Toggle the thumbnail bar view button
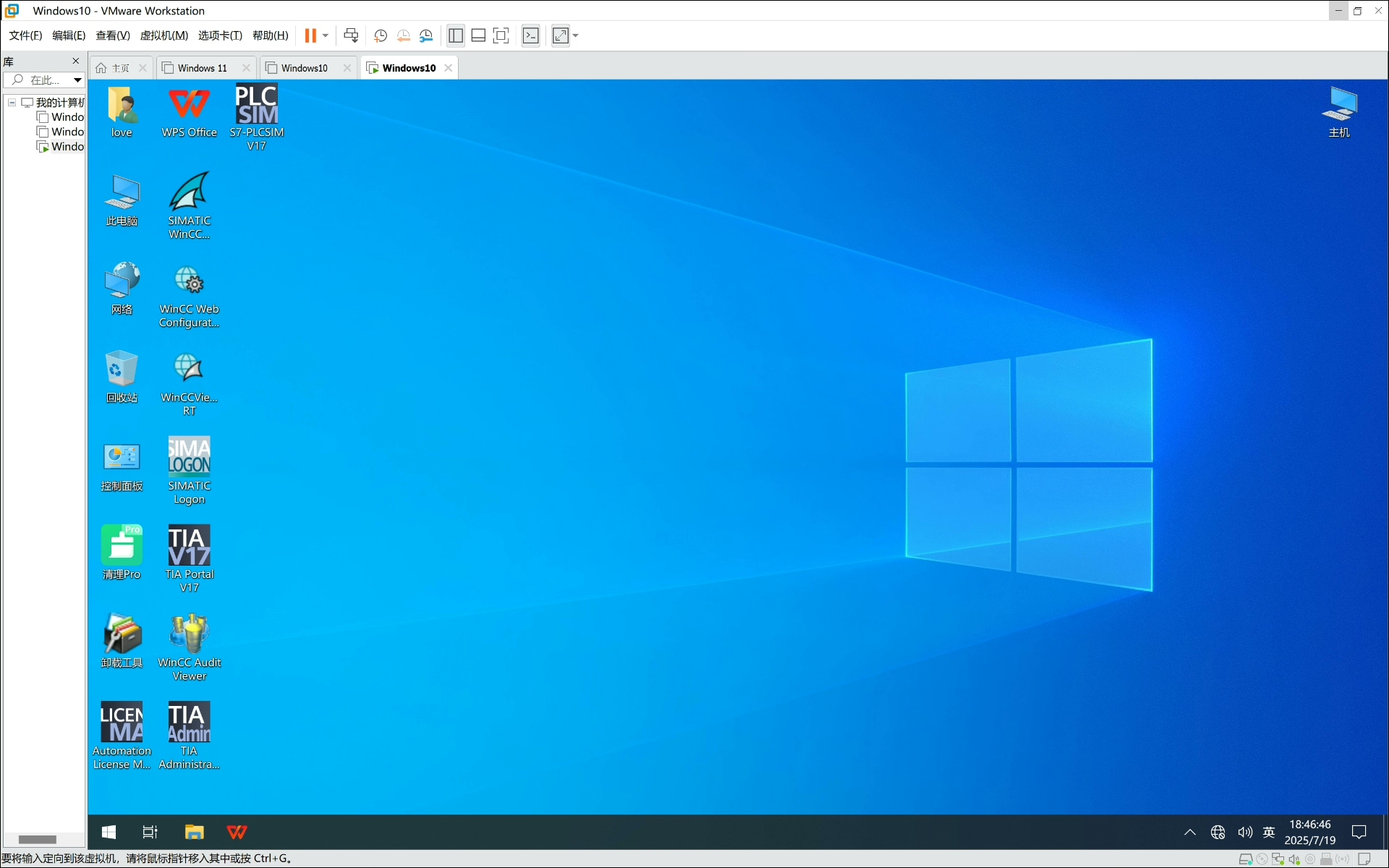The image size is (1389, 868). [478, 35]
